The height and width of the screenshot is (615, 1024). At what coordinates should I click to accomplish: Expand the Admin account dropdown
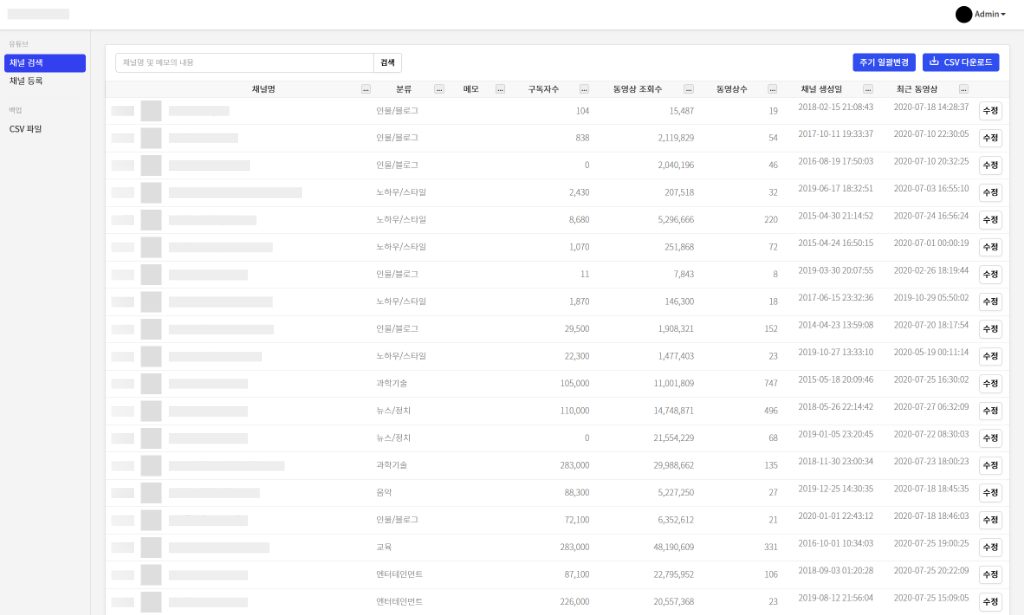990,15
